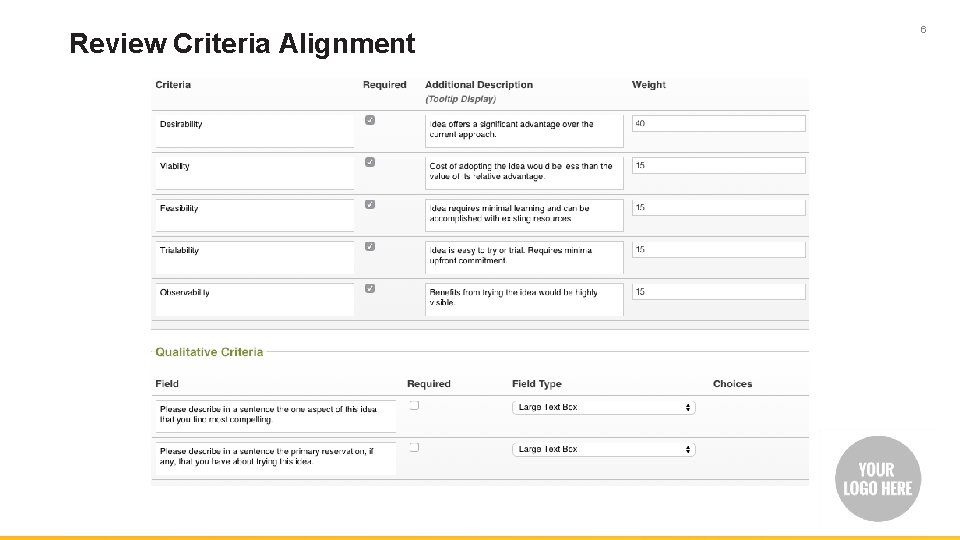Select the Viability weight input
The width and height of the screenshot is (960, 540).
718,165
